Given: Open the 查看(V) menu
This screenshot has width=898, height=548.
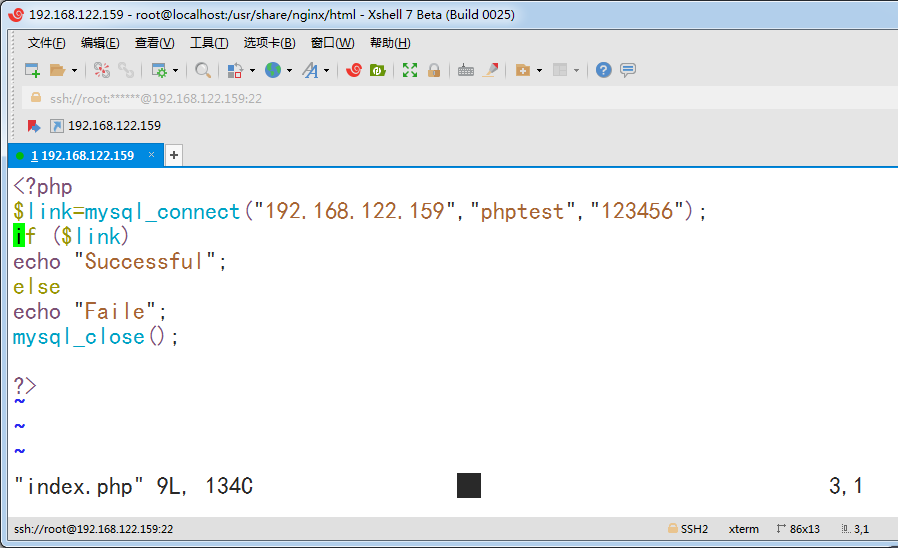Looking at the screenshot, I should pos(155,43).
